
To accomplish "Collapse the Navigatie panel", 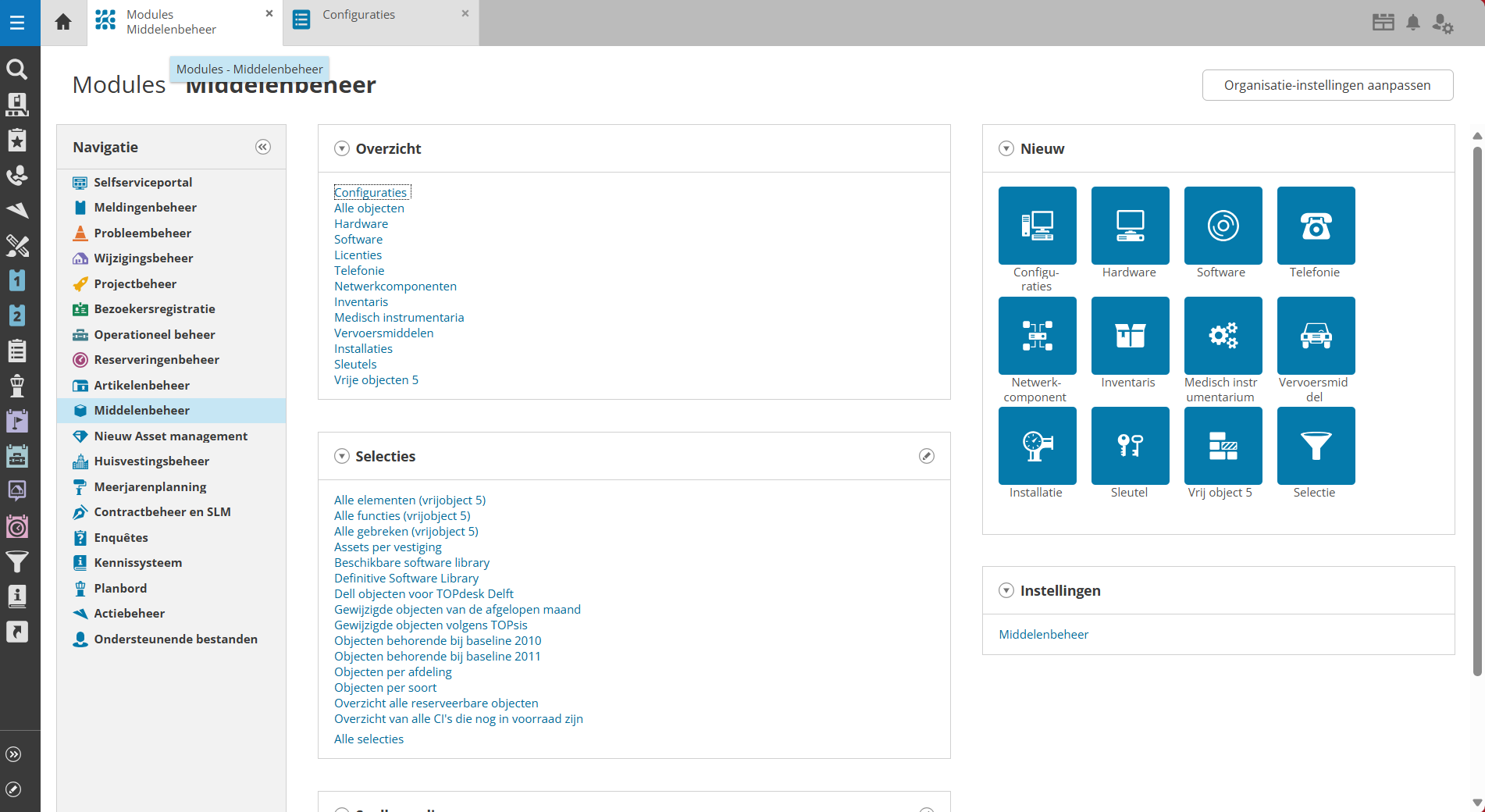I will [263, 147].
